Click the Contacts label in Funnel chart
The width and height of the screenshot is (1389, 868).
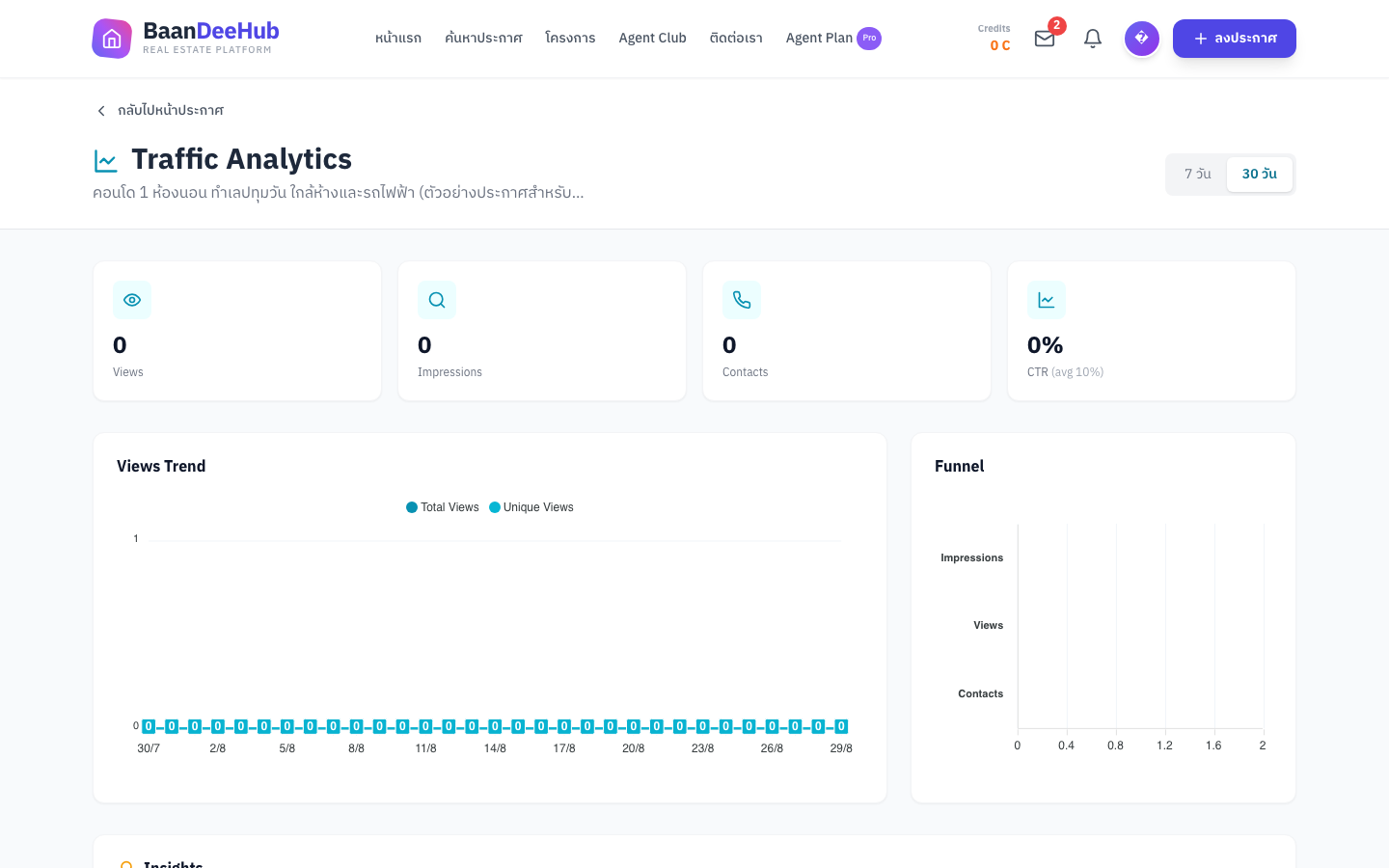(981, 694)
